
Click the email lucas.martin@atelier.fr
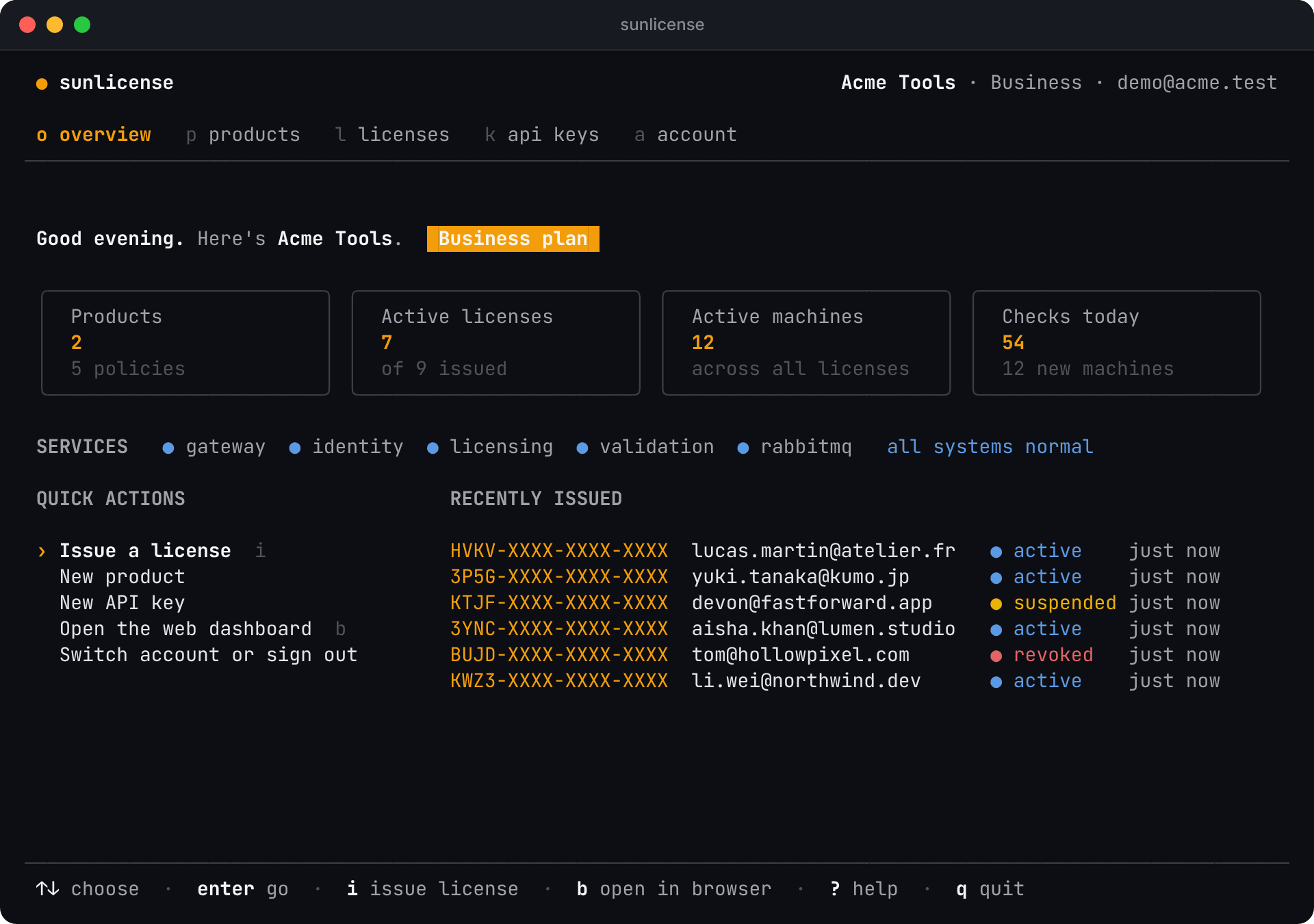(x=823, y=551)
